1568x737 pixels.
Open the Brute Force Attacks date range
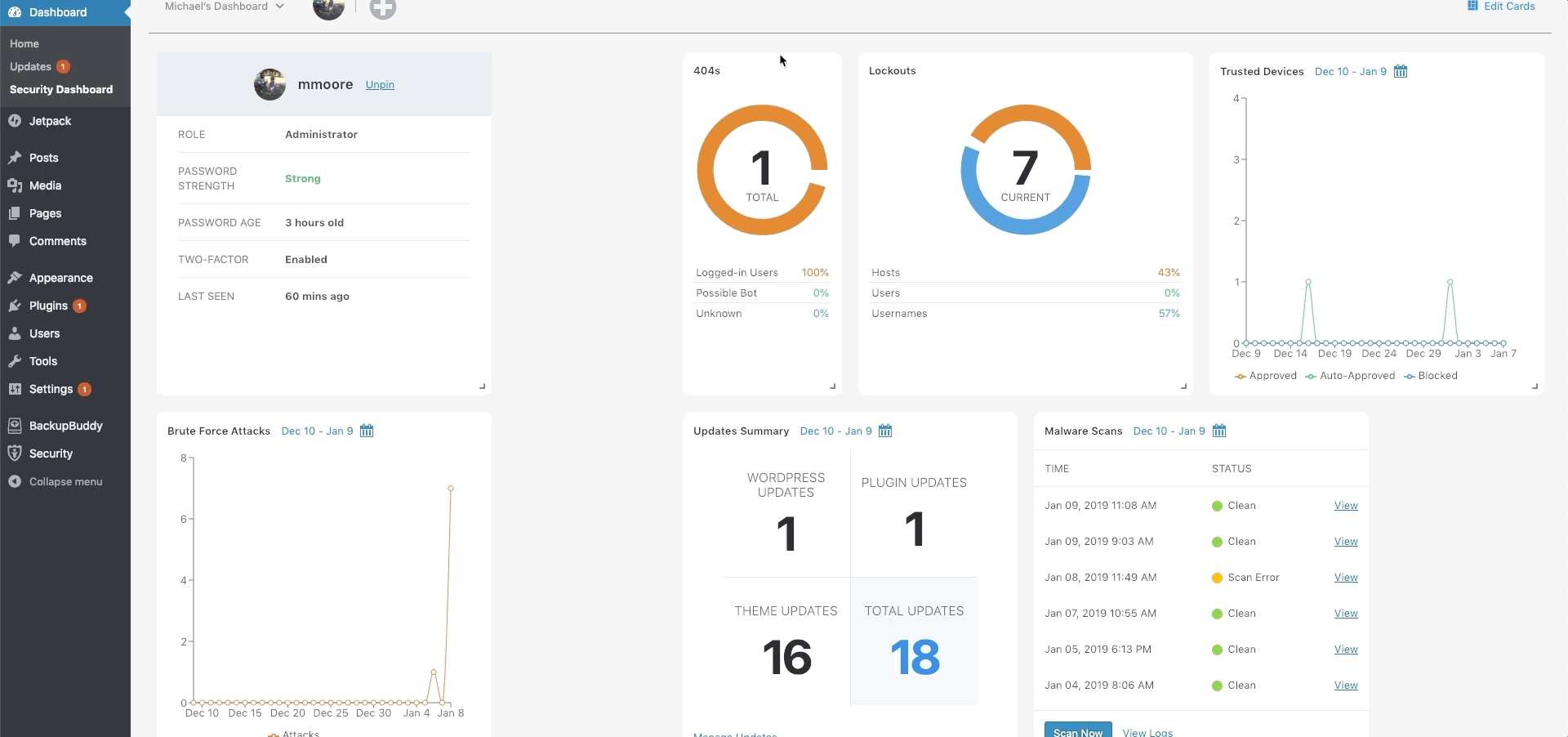tap(317, 431)
